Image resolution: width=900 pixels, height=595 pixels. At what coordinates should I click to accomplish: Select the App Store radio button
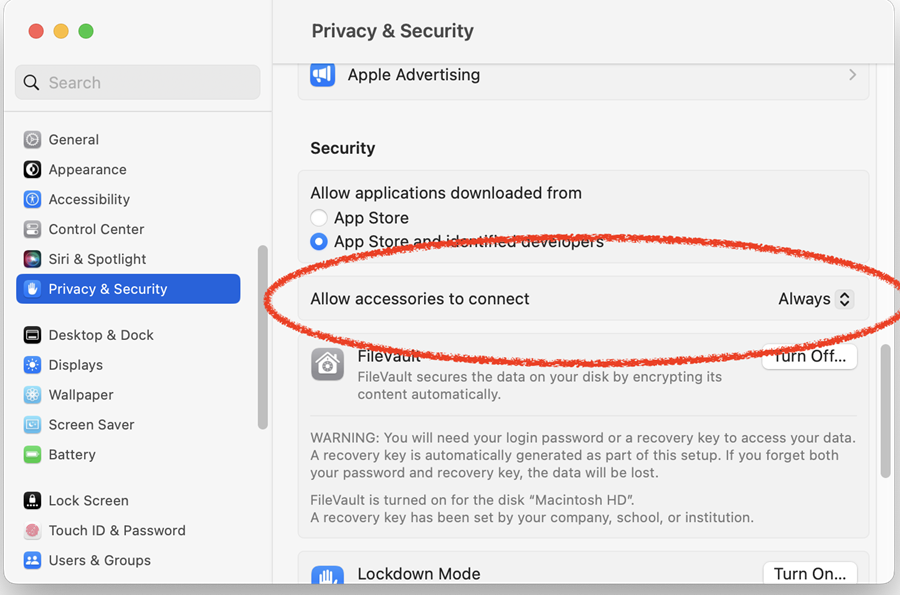click(x=319, y=218)
